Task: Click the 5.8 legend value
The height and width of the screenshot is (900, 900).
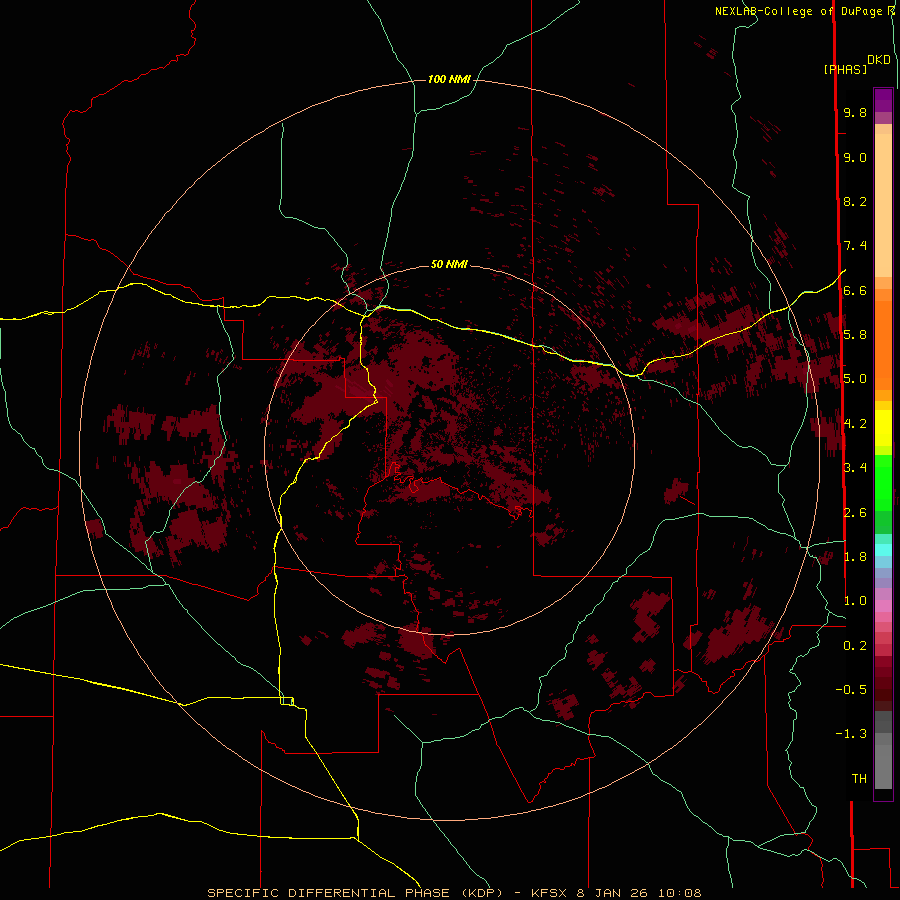Action: (x=855, y=335)
